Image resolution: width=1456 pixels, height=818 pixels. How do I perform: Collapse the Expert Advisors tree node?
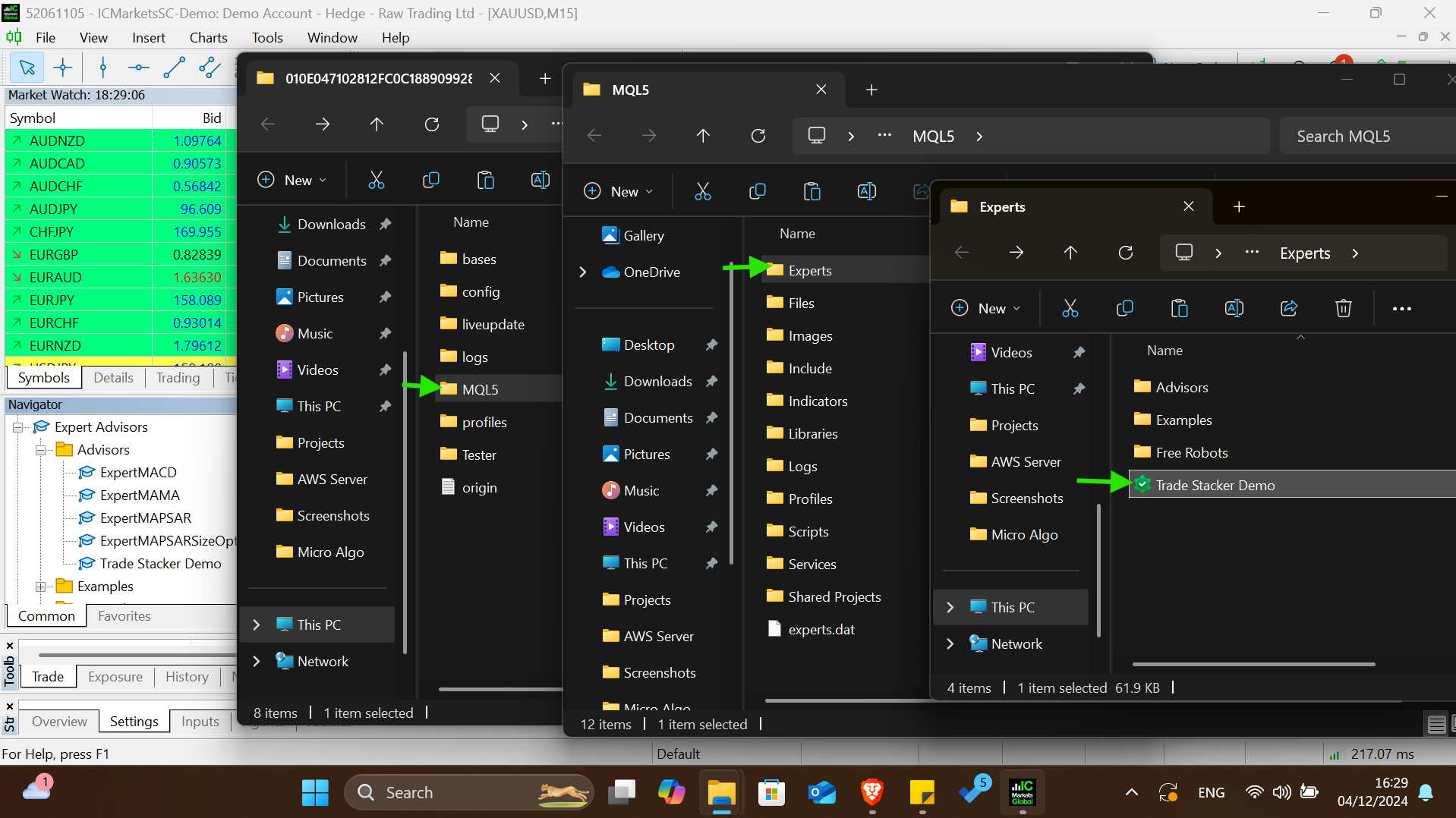pos(17,427)
